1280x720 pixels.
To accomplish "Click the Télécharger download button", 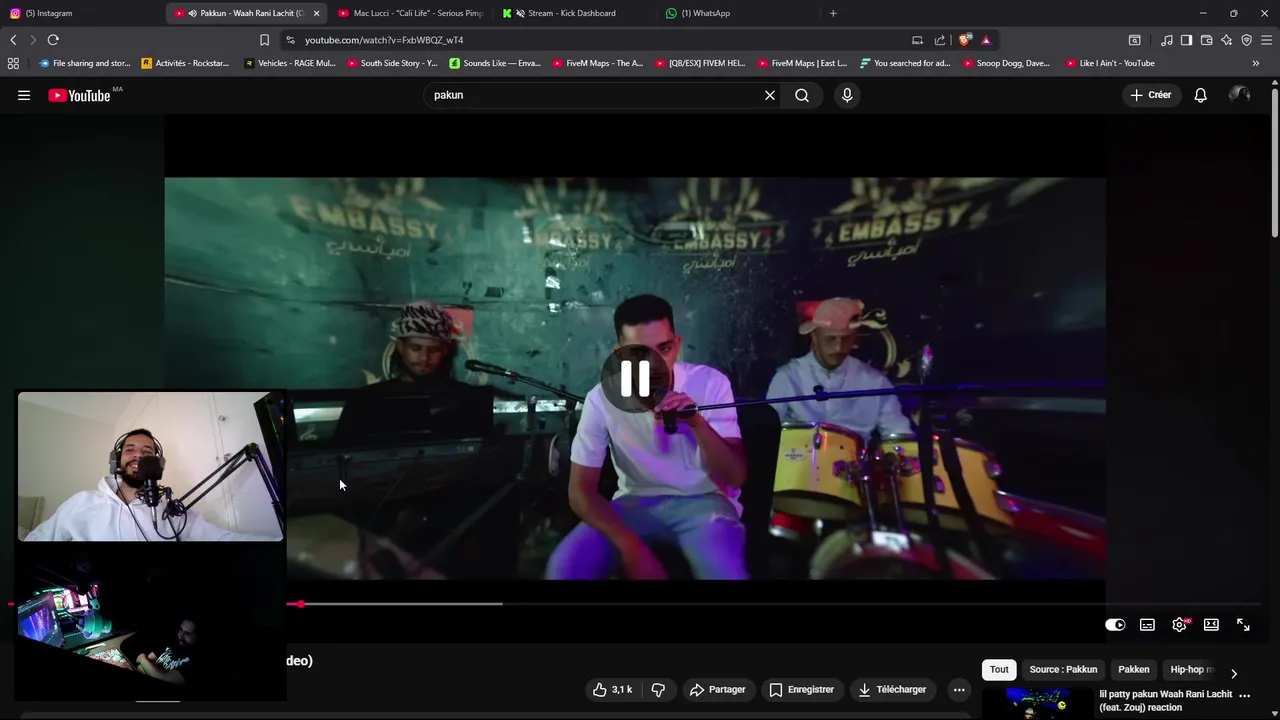I will coord(892,689).
